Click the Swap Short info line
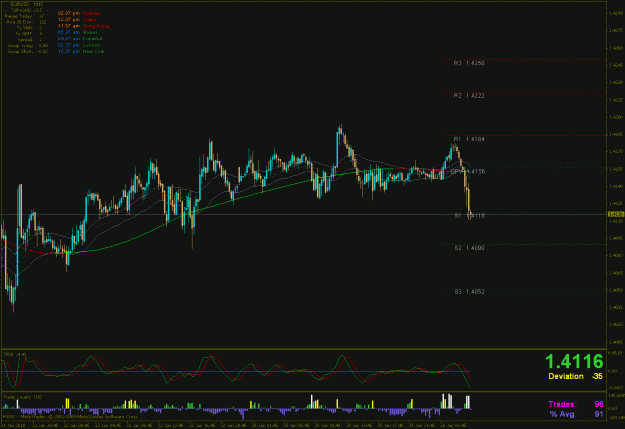The image size is (625, 429). point(28,51)
